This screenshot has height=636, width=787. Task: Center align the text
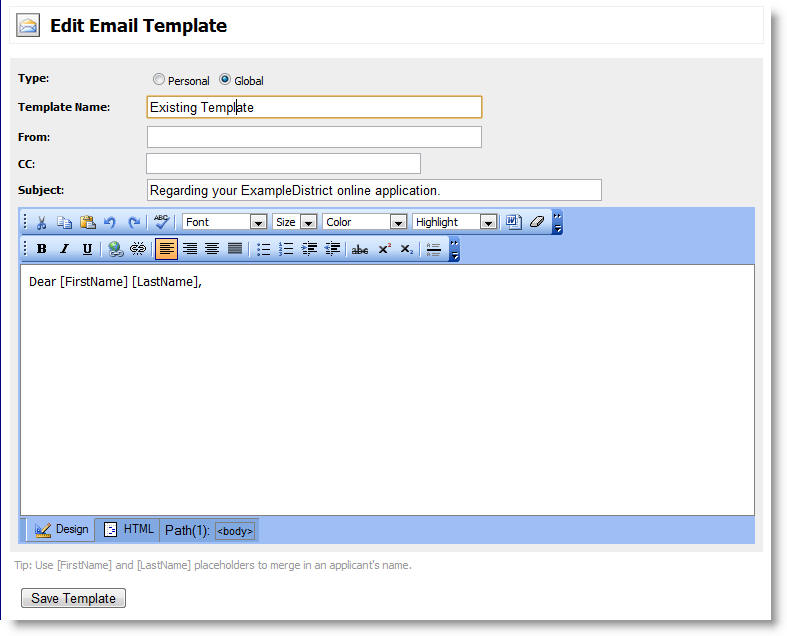point(212,249)
